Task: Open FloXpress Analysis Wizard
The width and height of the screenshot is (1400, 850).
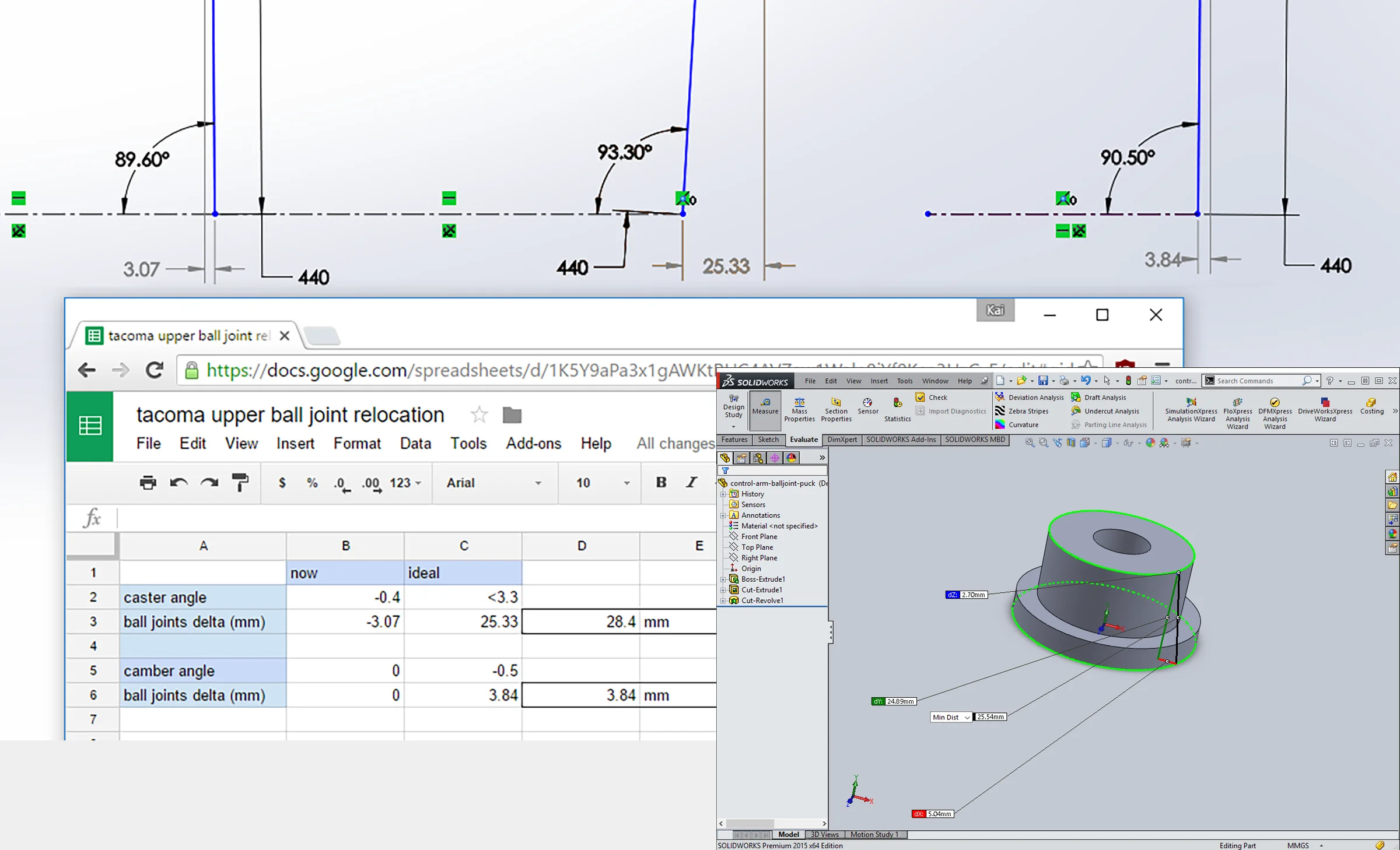Action: (x=1237, y=413)
